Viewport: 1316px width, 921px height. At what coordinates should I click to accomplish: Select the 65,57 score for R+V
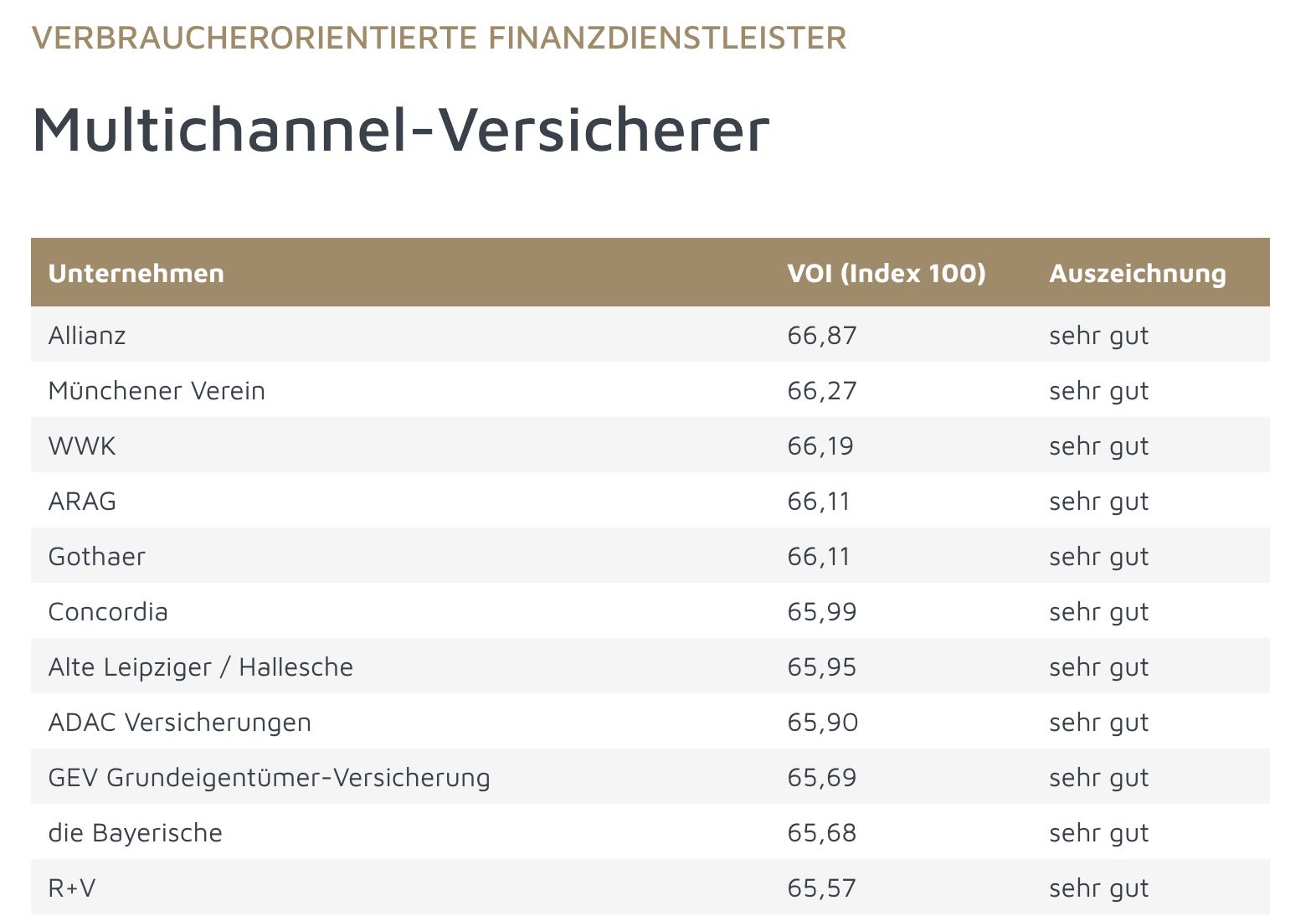pyautogui.click(x=822, y=888)
